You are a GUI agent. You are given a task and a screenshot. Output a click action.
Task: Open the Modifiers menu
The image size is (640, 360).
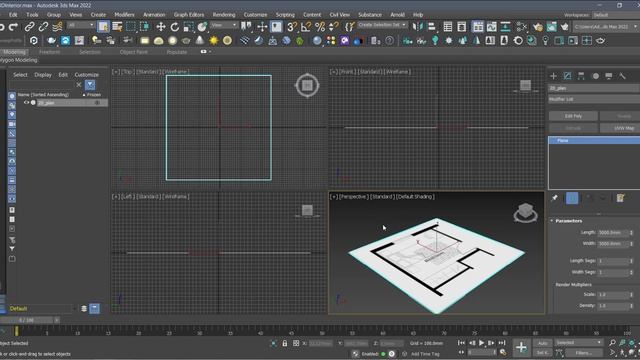(x=124, y=15)
